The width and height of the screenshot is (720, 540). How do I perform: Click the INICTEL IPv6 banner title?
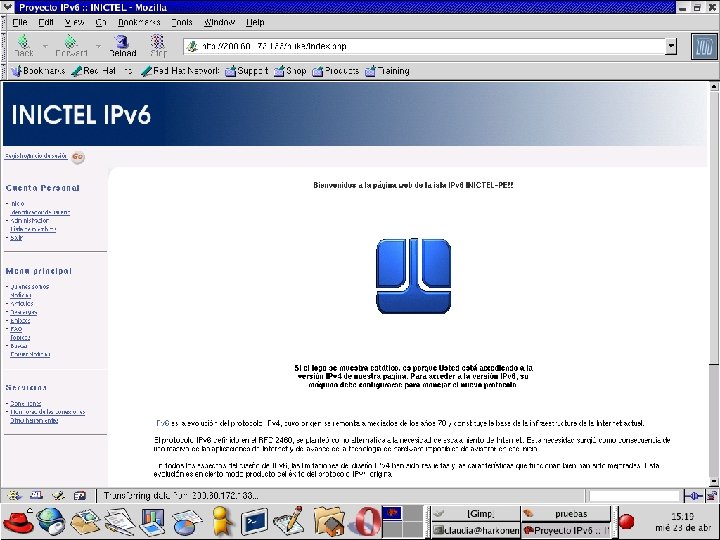81,114
